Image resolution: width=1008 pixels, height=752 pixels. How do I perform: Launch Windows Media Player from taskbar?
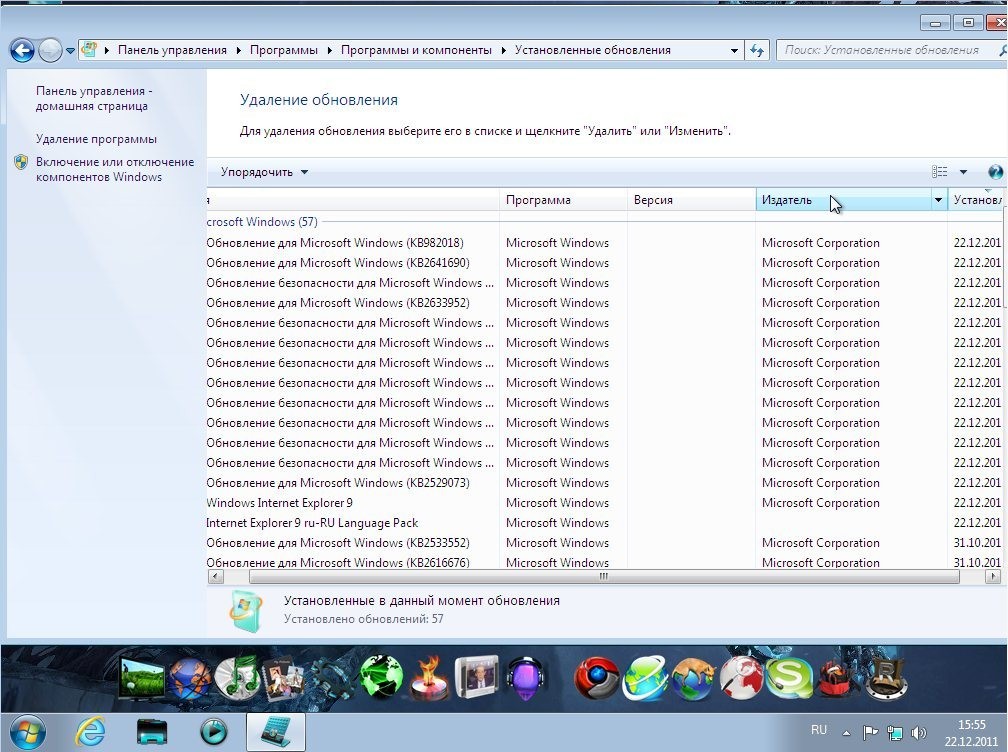point(213,732)
